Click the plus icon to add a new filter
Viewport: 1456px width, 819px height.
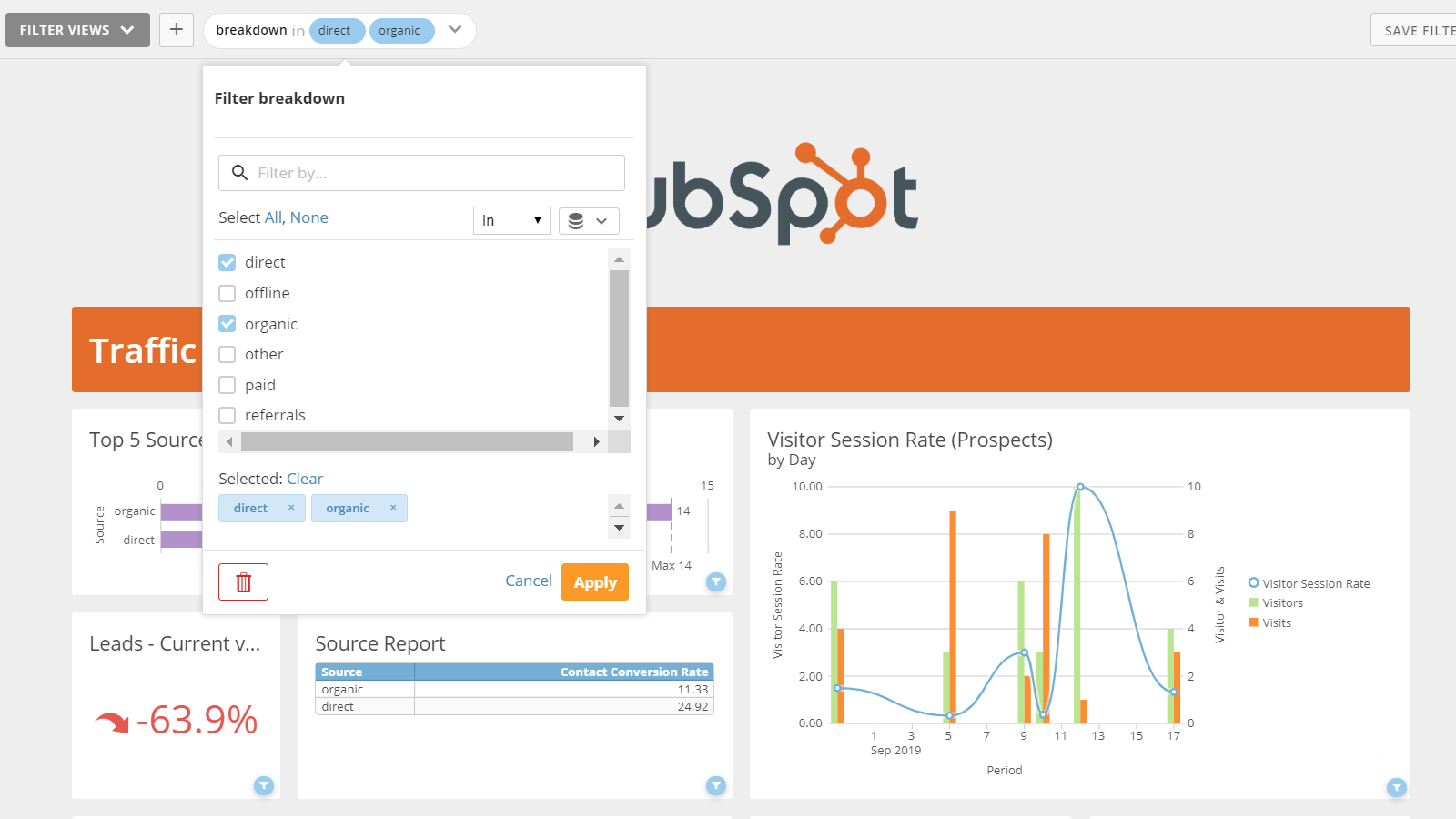176,29
